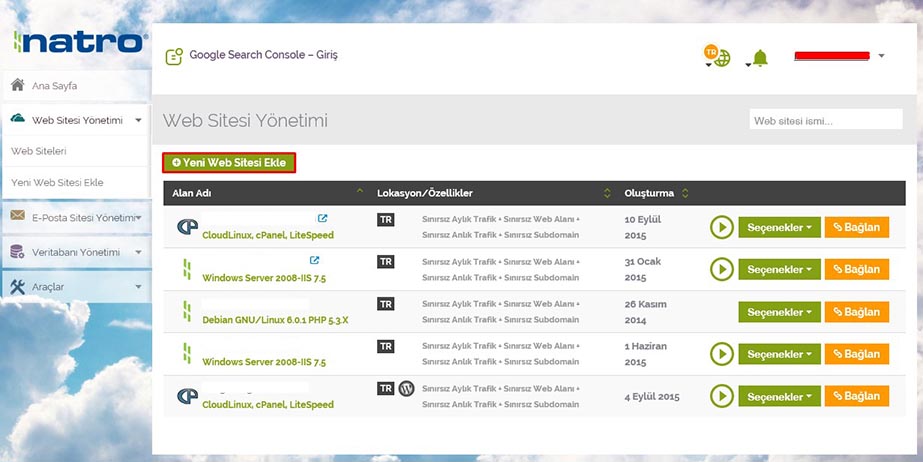Expand Araçlar menu

coord(77,287)
